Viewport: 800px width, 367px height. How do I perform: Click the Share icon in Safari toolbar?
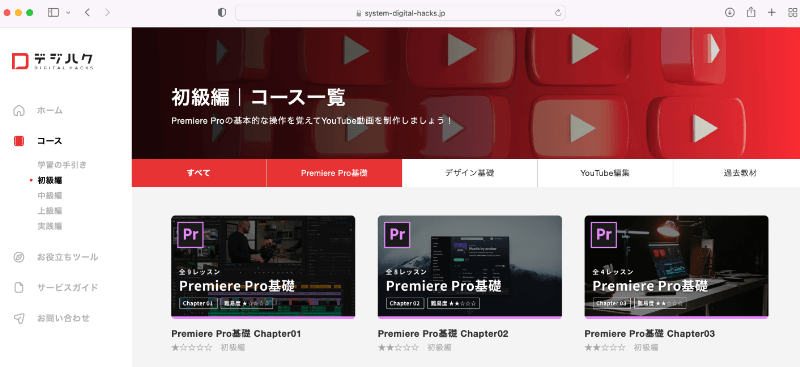751,12
